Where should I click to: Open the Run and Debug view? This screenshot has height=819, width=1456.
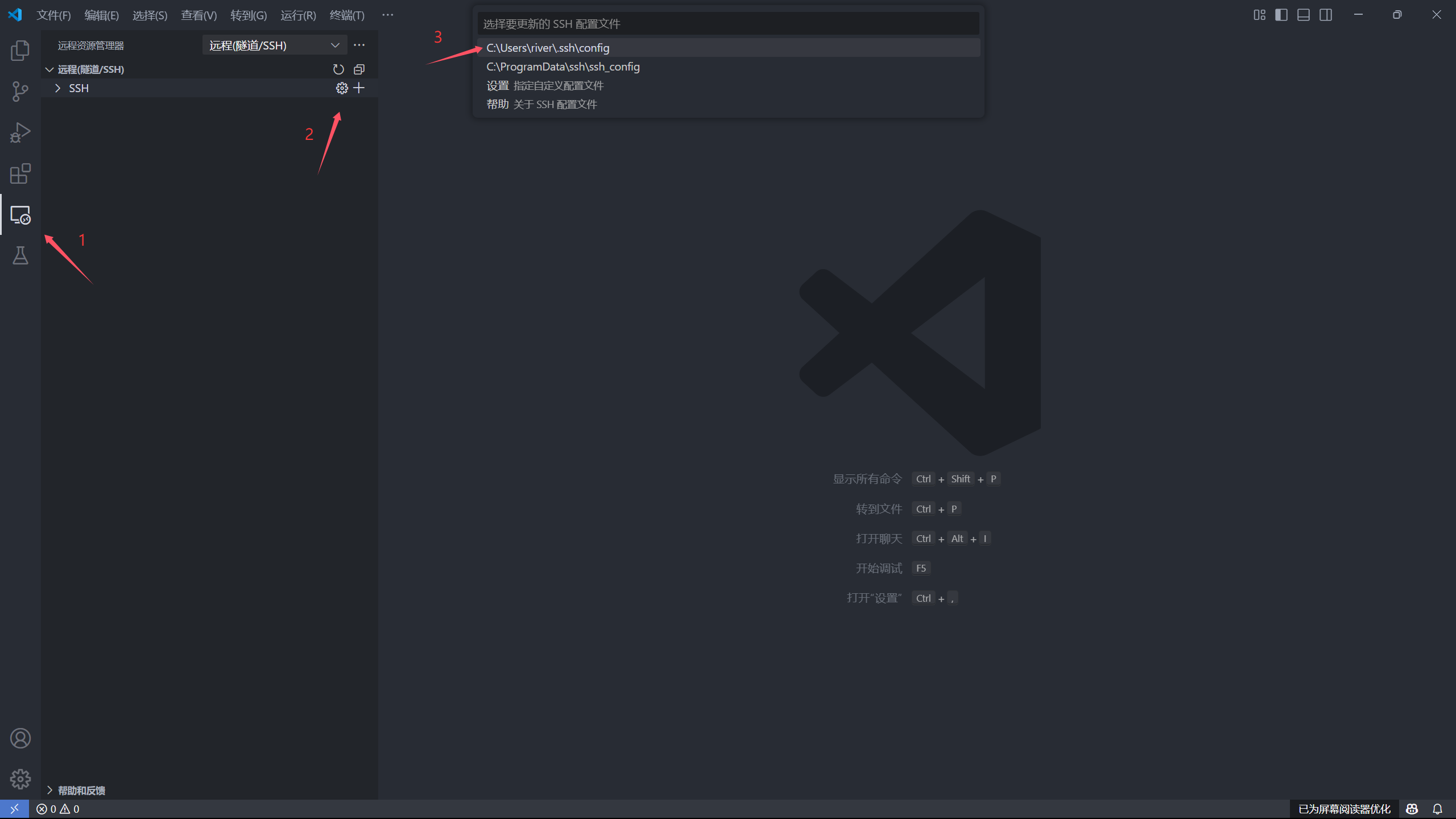20,133
